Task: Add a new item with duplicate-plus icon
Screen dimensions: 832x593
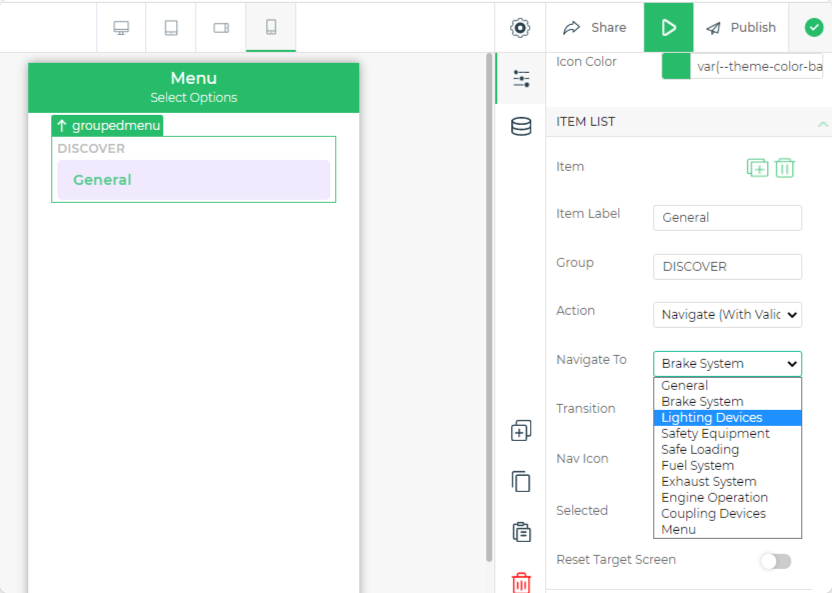Action: (x=757, y=168)
